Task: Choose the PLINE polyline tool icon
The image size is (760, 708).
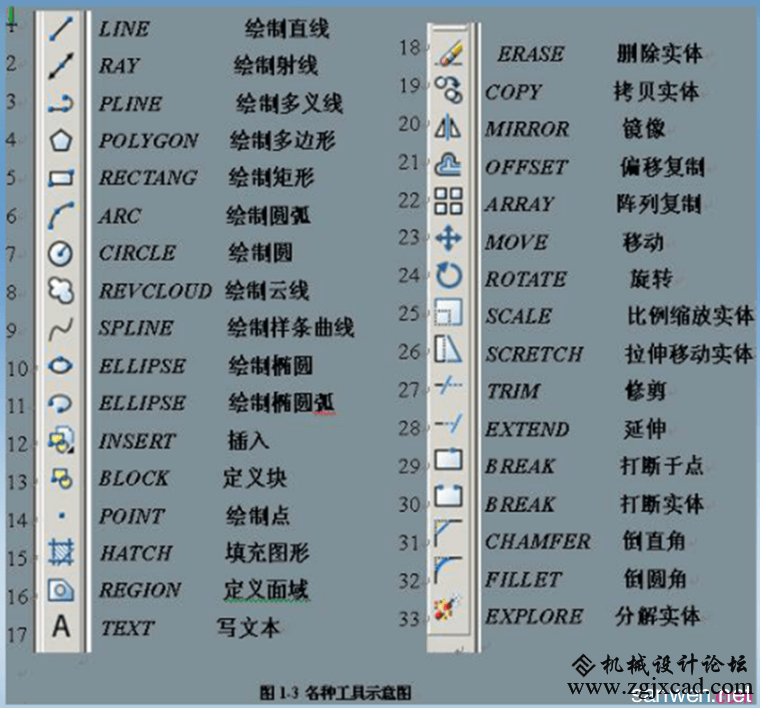Action: point(61,103)
